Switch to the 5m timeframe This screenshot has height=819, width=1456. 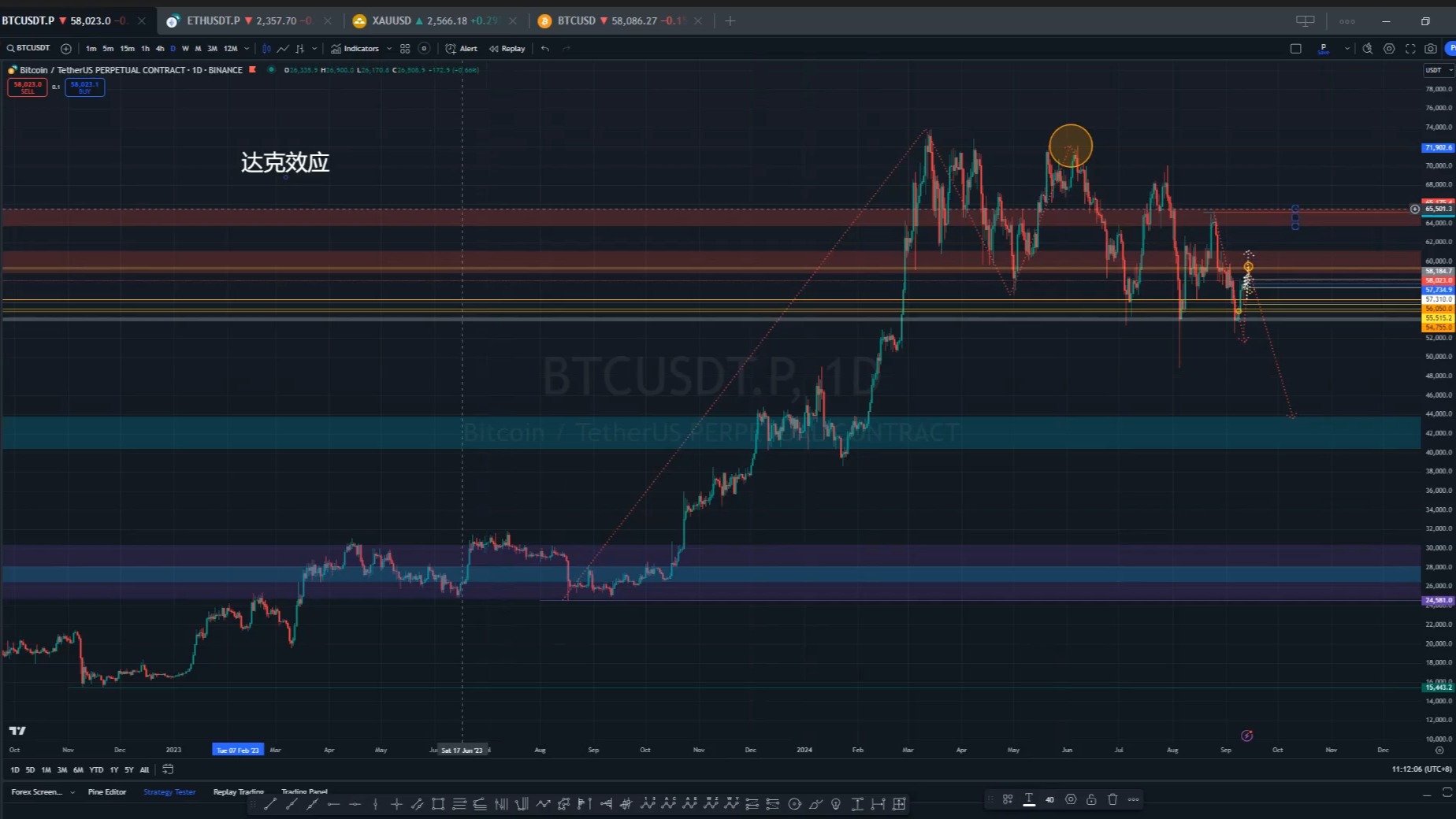108,49
